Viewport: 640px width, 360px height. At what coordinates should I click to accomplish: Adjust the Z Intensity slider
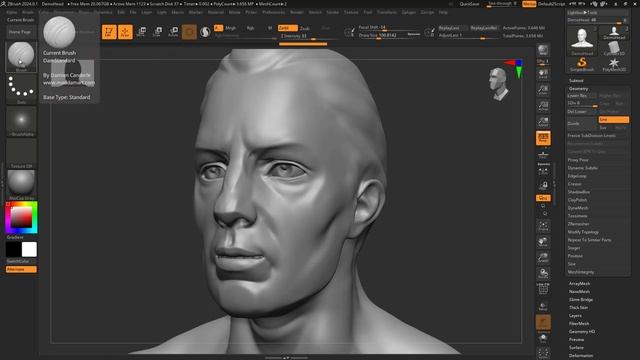(308, 36)
